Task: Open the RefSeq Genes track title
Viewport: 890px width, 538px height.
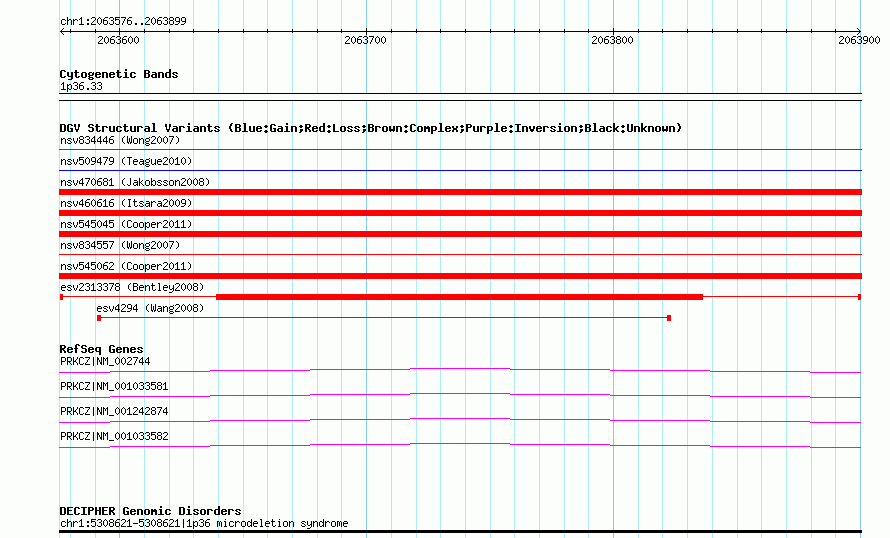Action: (101, 349)
